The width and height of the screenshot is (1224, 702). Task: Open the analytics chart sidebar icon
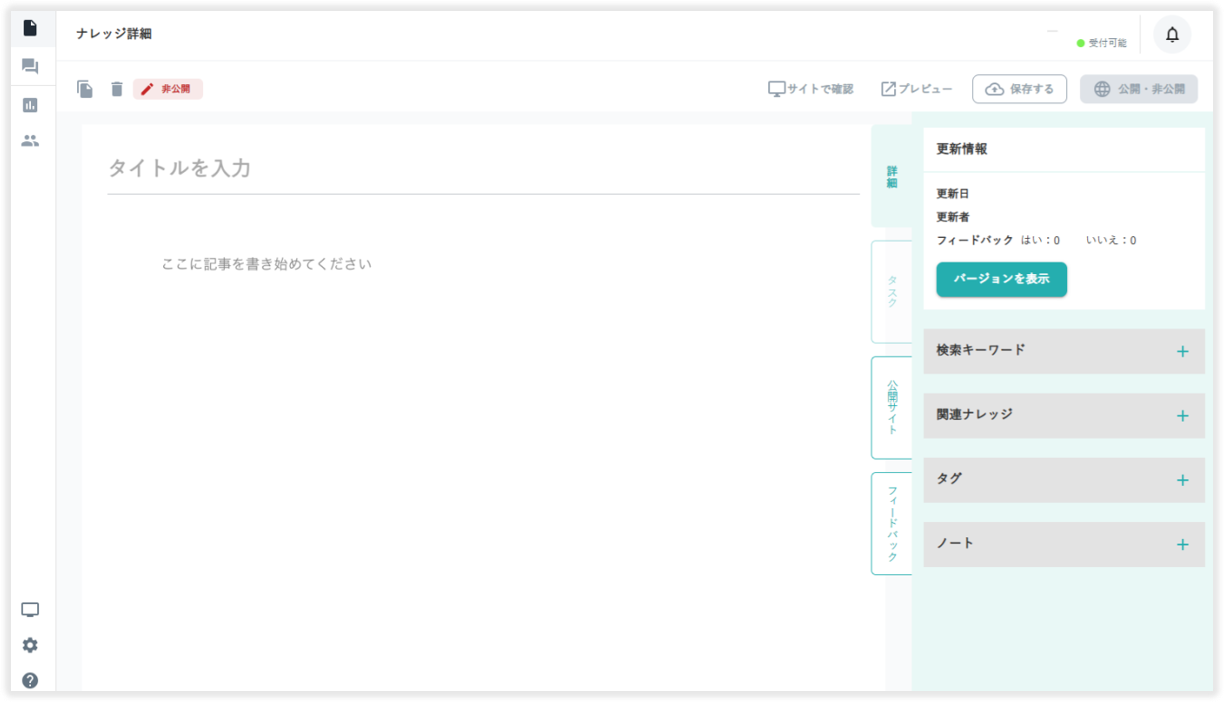[x=30, y=105]
